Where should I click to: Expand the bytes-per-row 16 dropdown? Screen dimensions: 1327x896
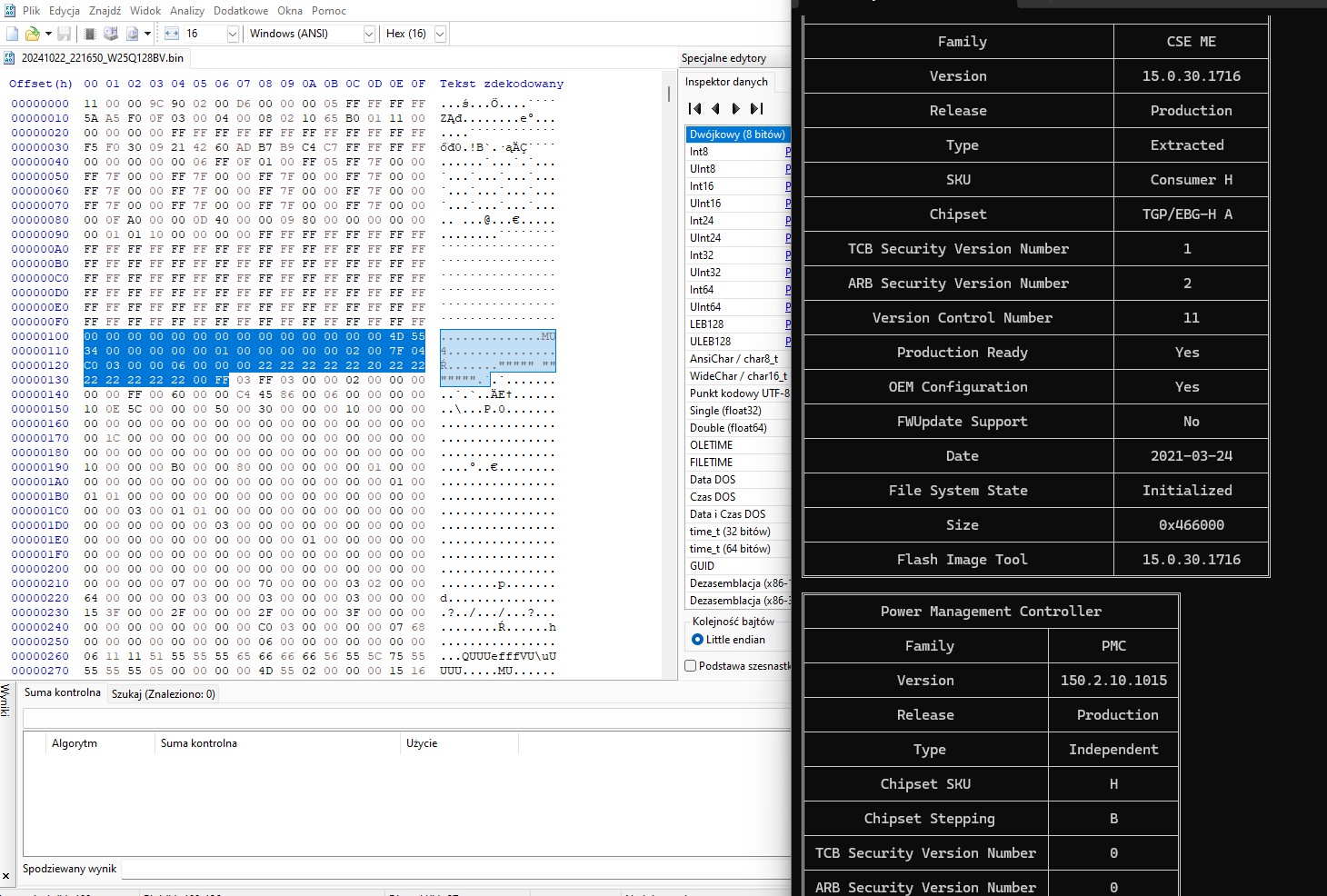tap(232, 34)
